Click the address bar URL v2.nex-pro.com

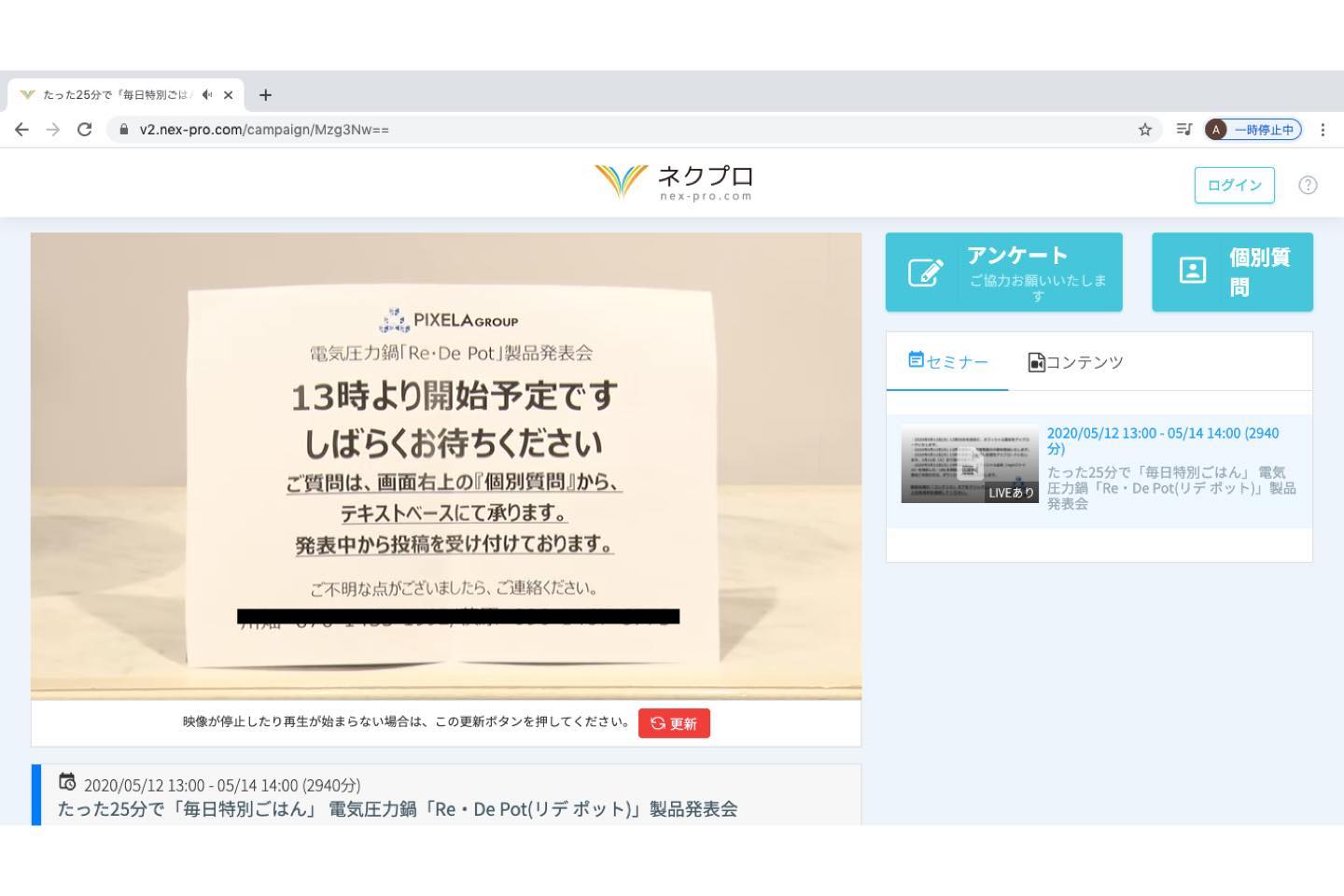coord(264,130)
